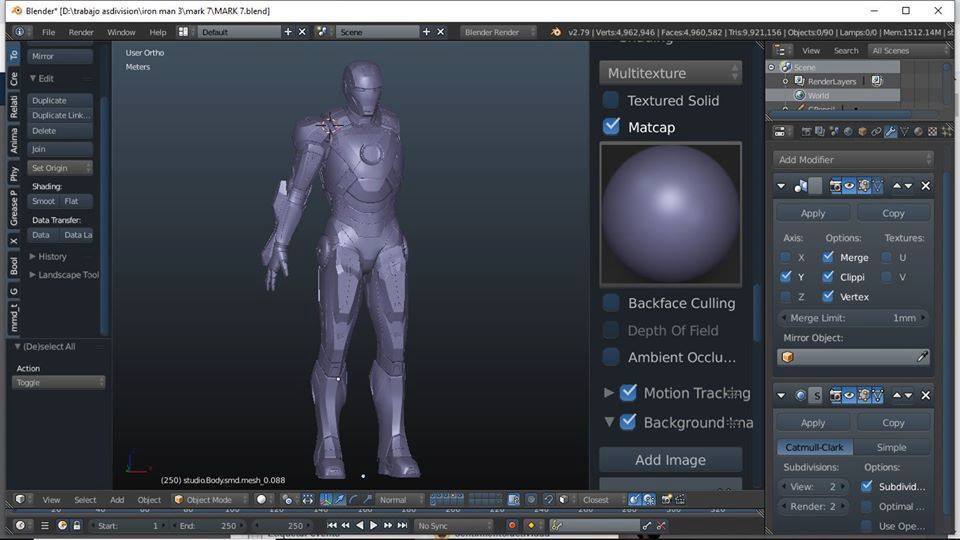Image resolution: width=960 pixels, height=540 pixels.
Task: Click the timeline record auto-keyframe button
Action: (512, 525)
